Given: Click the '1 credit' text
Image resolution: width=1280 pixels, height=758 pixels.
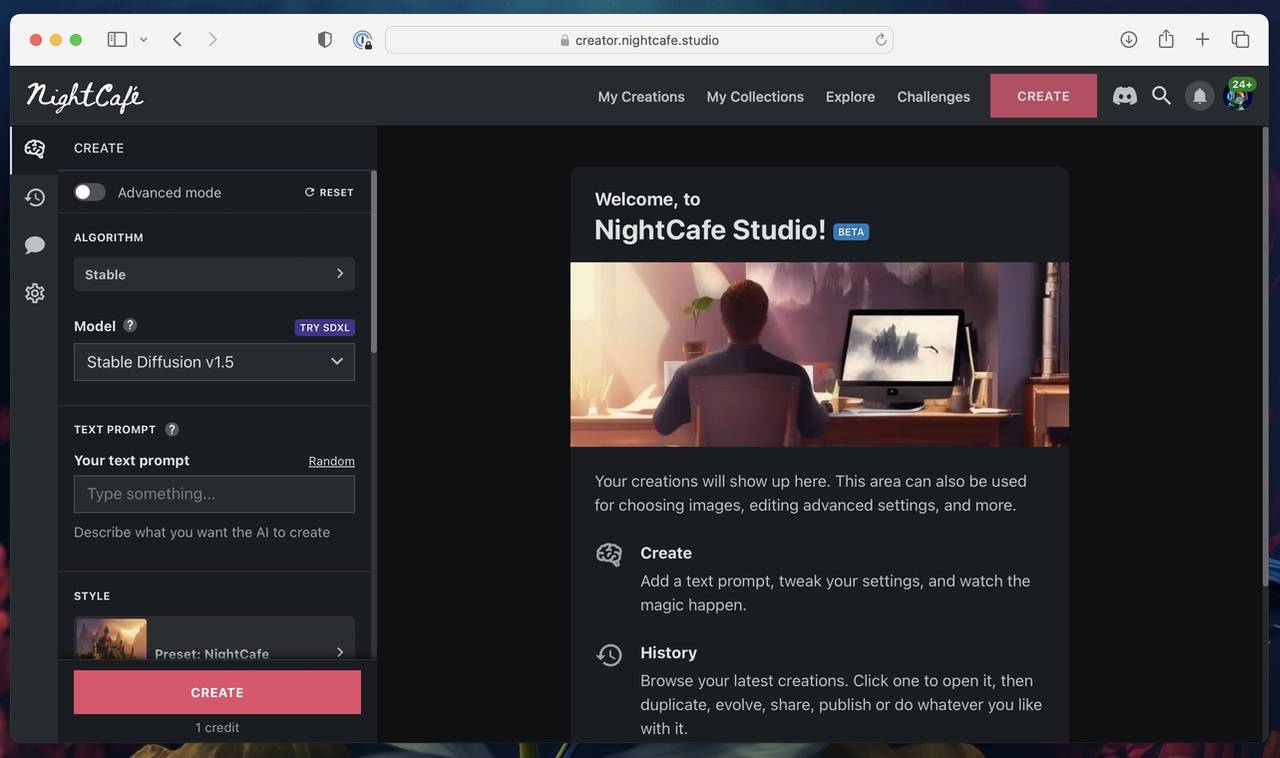Looking at the screenshot, I should pyautogui.click(x=217, y=728).
